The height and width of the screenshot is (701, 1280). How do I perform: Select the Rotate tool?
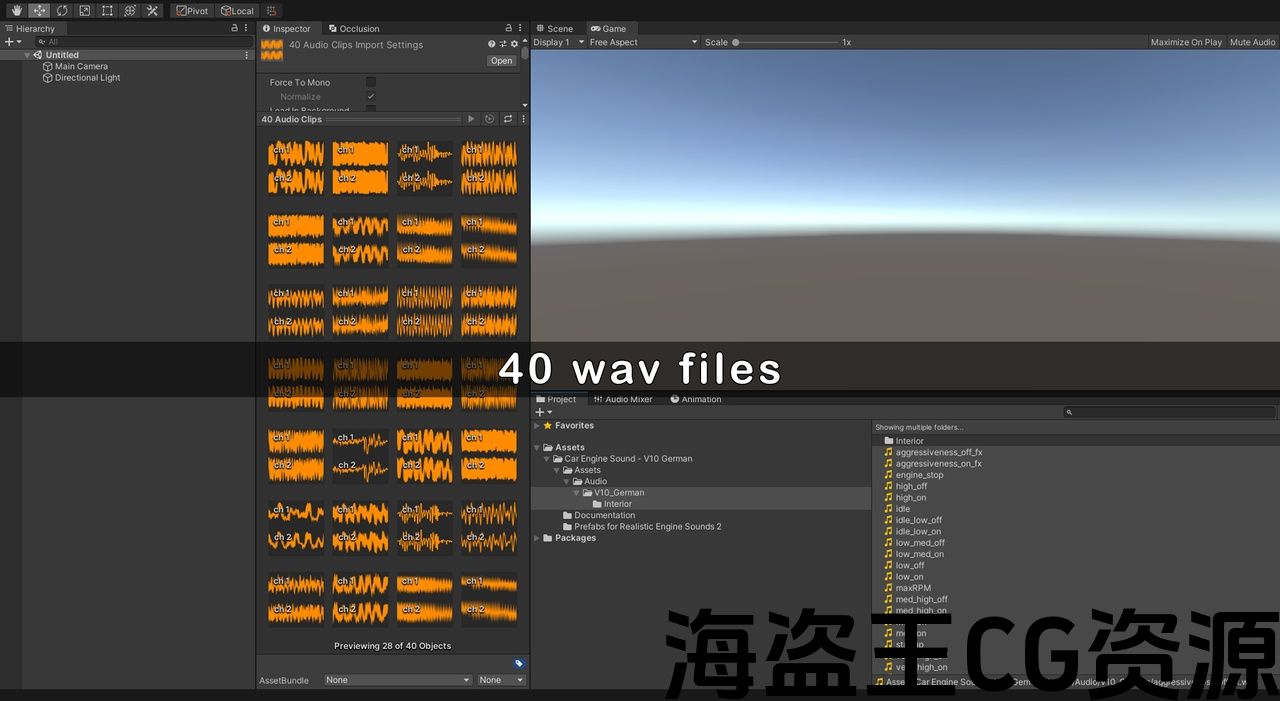click(62, 10)
